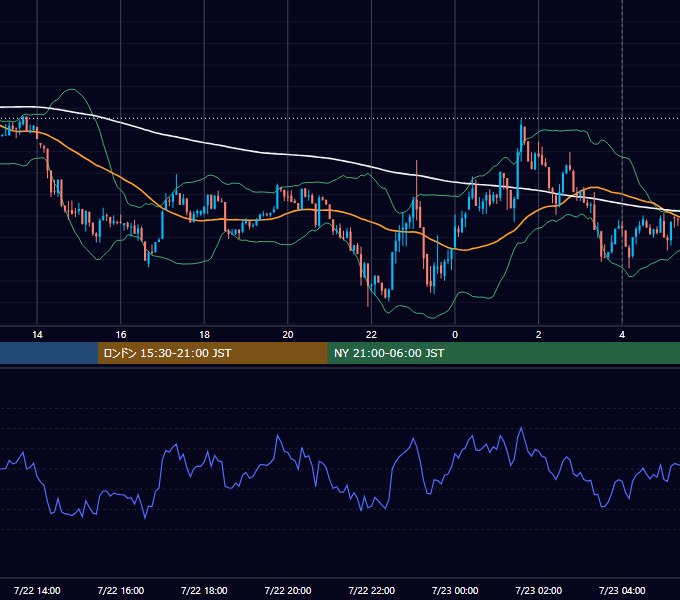Click the '4' hour label on the time axis
680x600 pixels.
(x=622, y=335)
